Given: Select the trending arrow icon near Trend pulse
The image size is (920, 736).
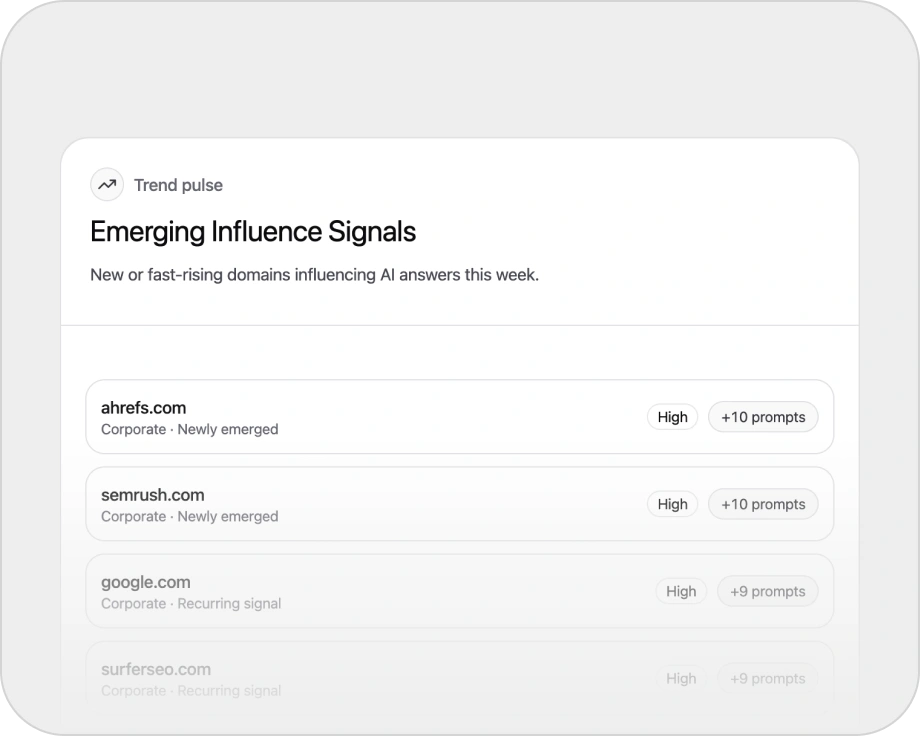Looking at the screenshot, I should click(107, 185).
